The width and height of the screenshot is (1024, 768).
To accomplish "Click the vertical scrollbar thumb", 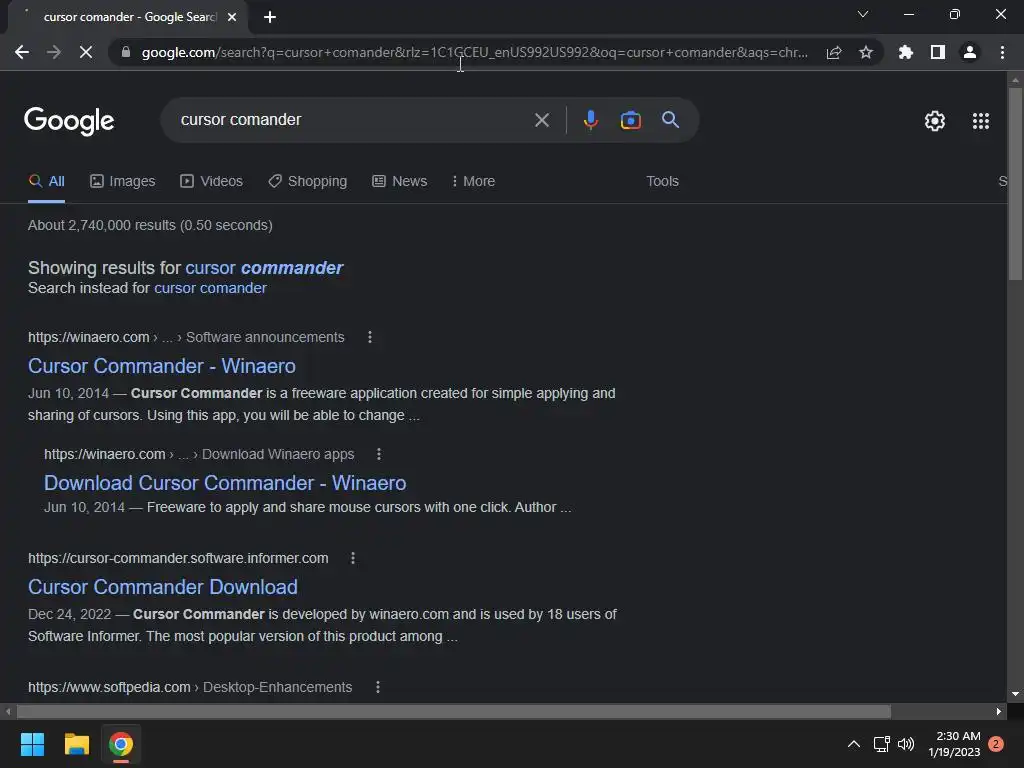I will pos(1015,184).
